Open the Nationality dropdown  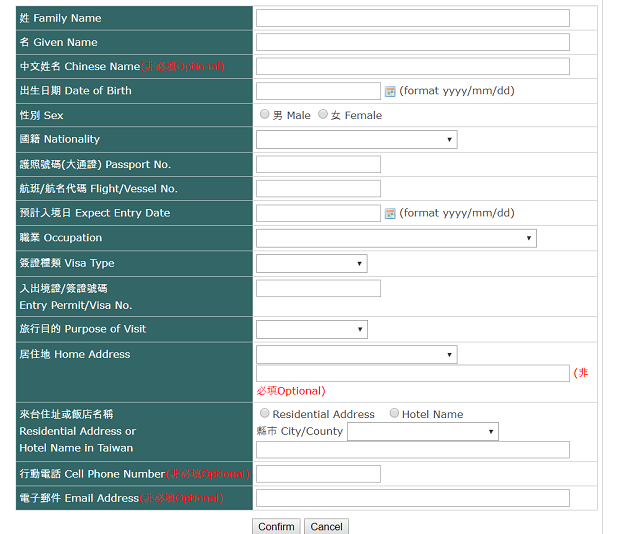tap(356, 140)
